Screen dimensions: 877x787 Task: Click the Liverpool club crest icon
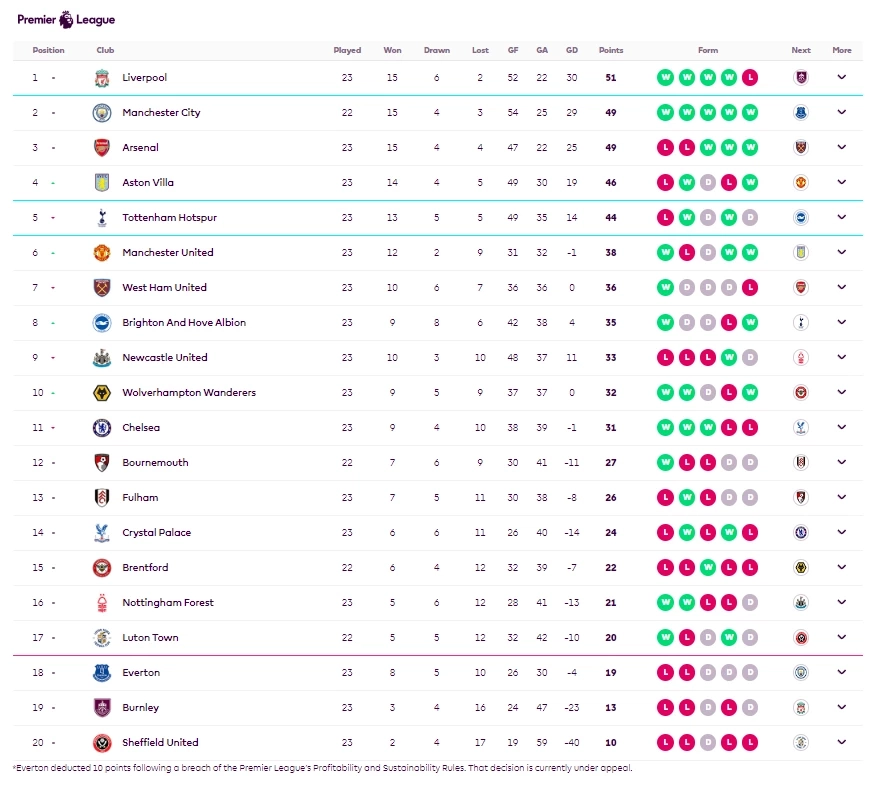pyautogui.click(x=101, y=78)
